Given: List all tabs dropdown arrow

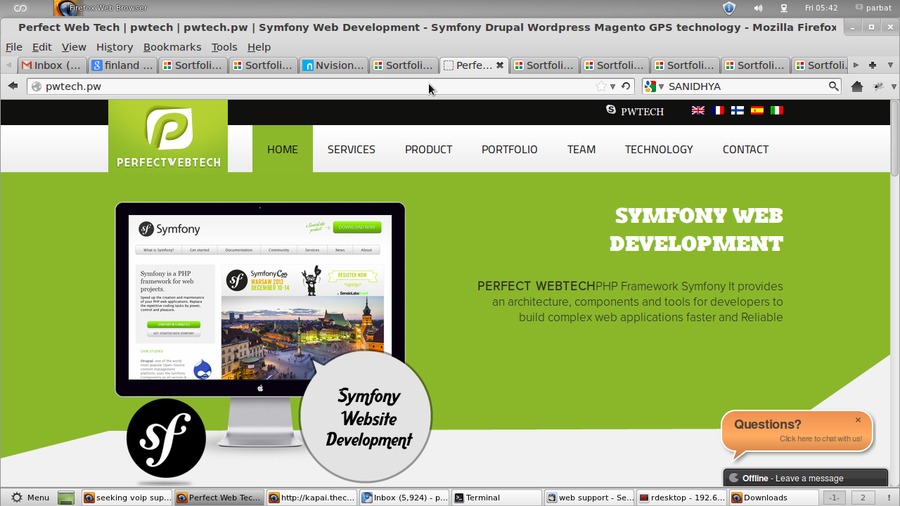Looking at the screenshot, I should pyautogui.click(x=890, y=65).
